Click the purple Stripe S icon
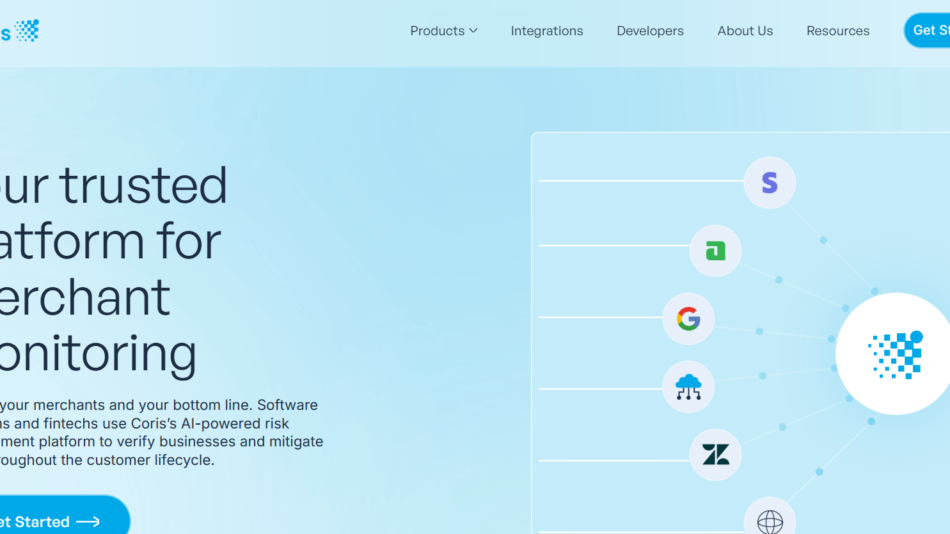Image resolution: width=950 pixels, height=534 pixels. point(769,182)
